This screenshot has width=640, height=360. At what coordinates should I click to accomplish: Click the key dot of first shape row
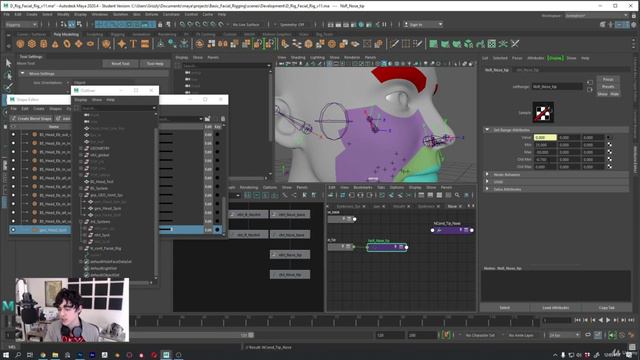[x=217, y=134]
